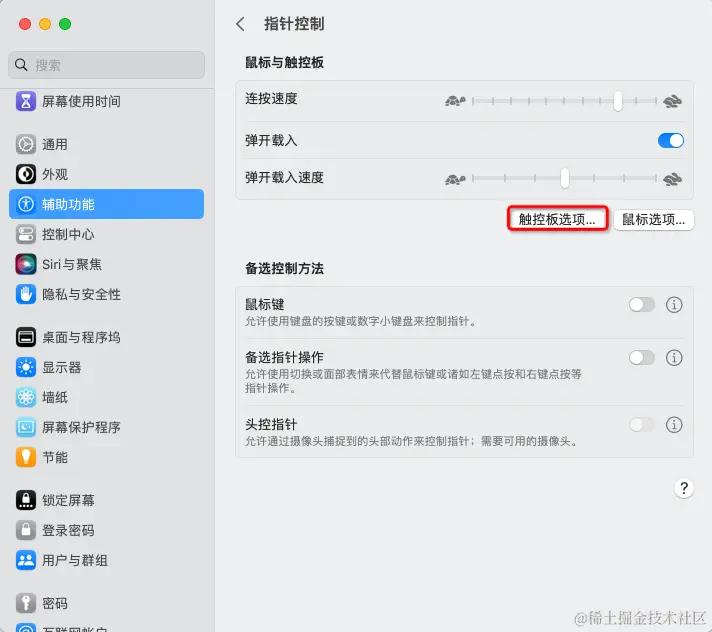Click the 用户与群组 people icon

[26, 560]
